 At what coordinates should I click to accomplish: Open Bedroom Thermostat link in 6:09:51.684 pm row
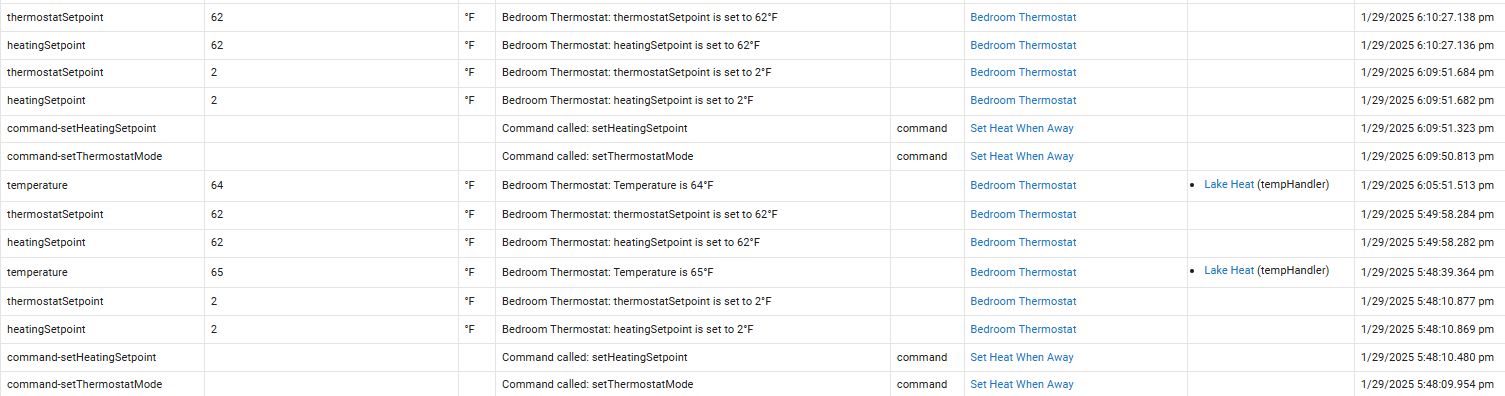click(x=1023, y=72)
